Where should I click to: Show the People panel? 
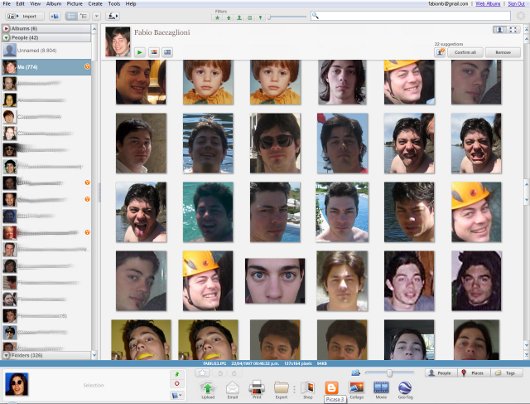[441, 373]
